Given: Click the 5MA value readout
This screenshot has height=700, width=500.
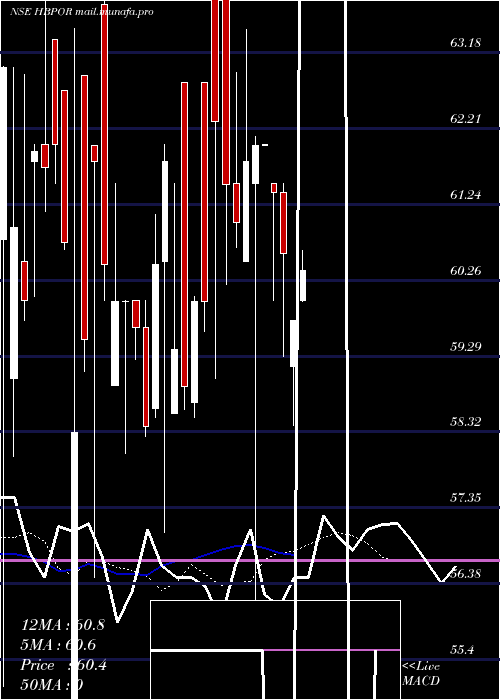Looking at the screenshot, I should pyautogui.click(x=58, y=645).
